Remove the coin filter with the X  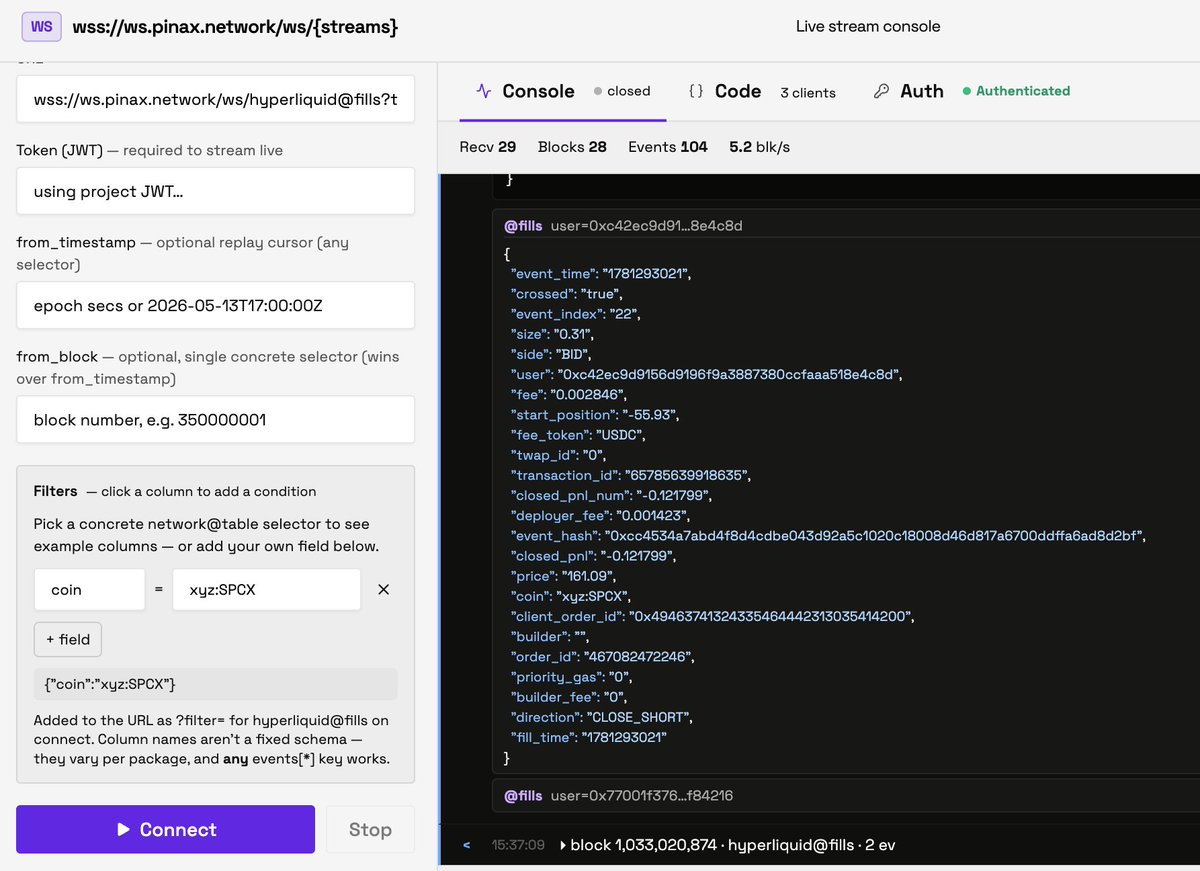pos(383,590)
